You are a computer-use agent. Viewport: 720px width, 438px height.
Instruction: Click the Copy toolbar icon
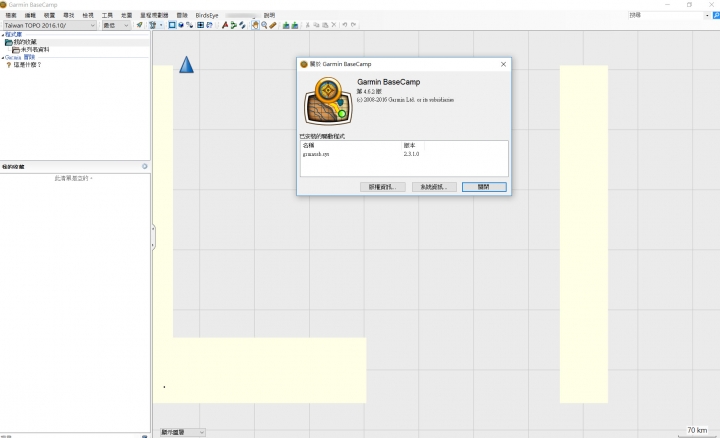coord(316,25)
